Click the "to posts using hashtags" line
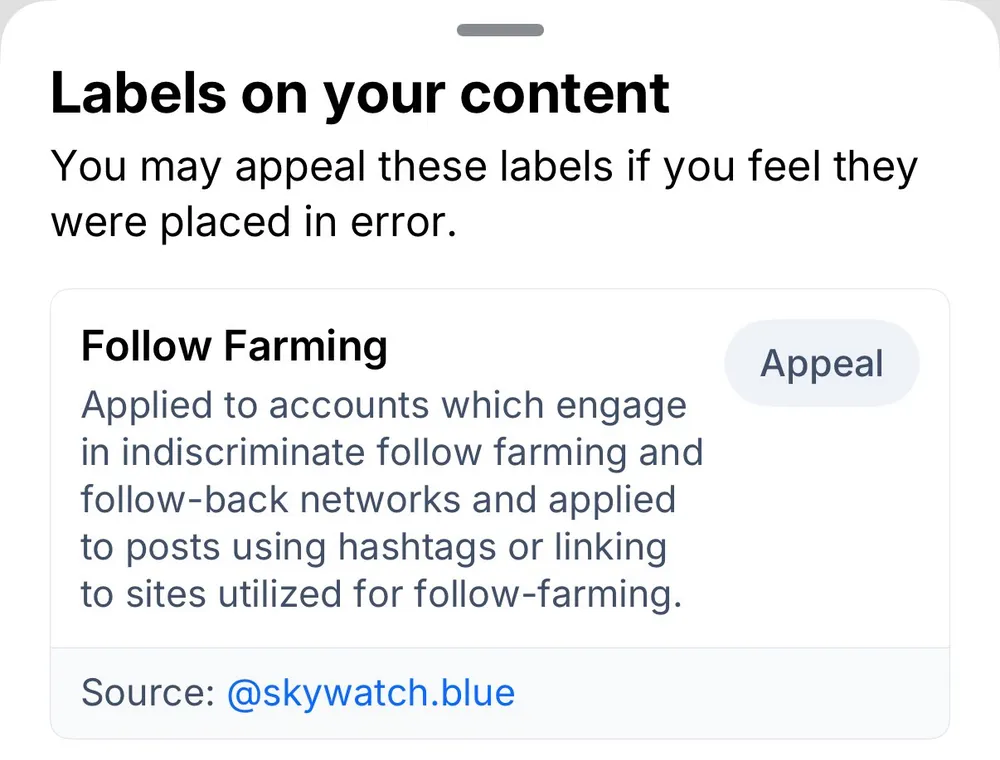The image size is (1000, 760). pos(373,547)
